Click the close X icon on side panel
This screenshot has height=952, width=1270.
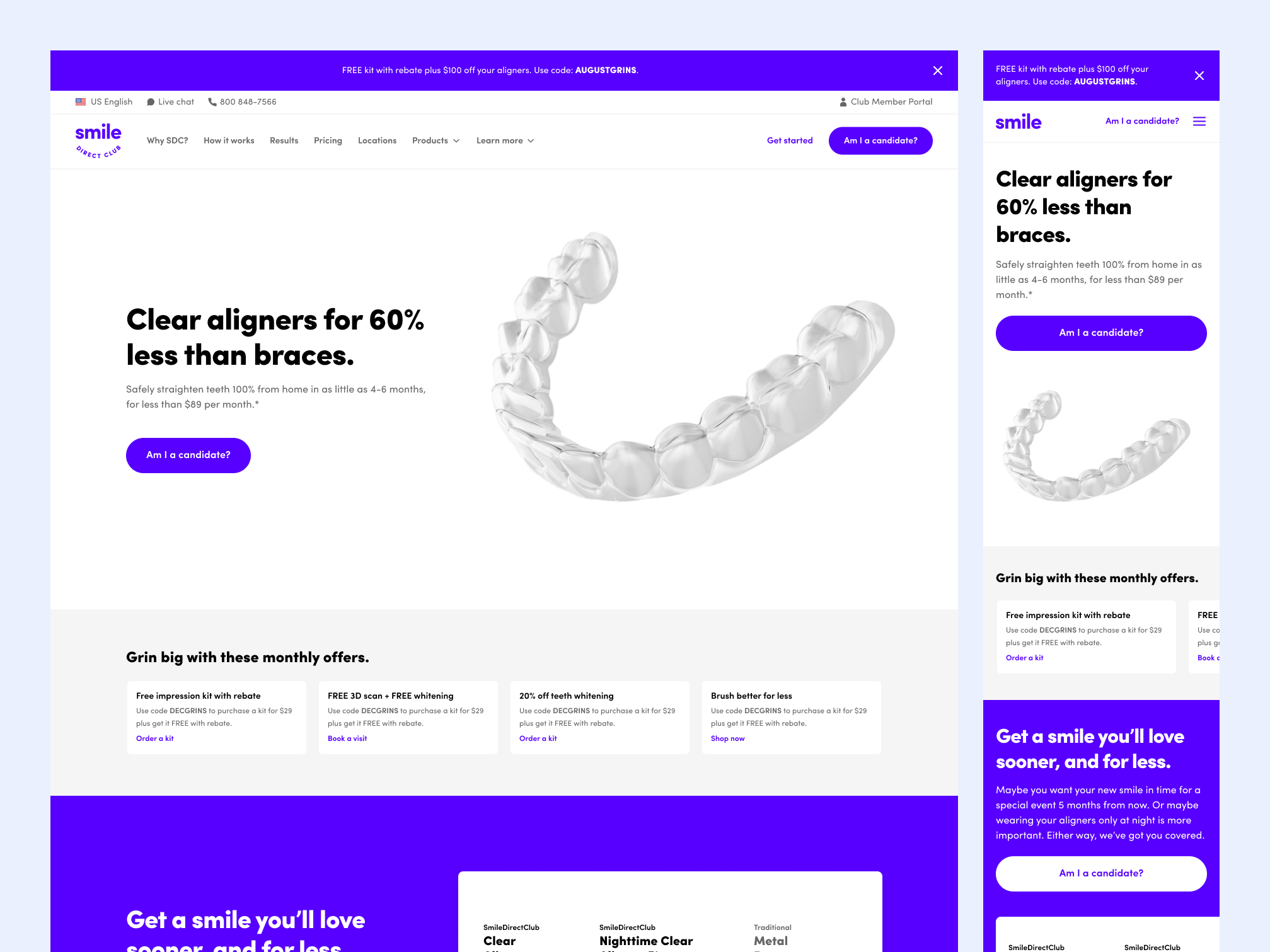coord(1199,75)
